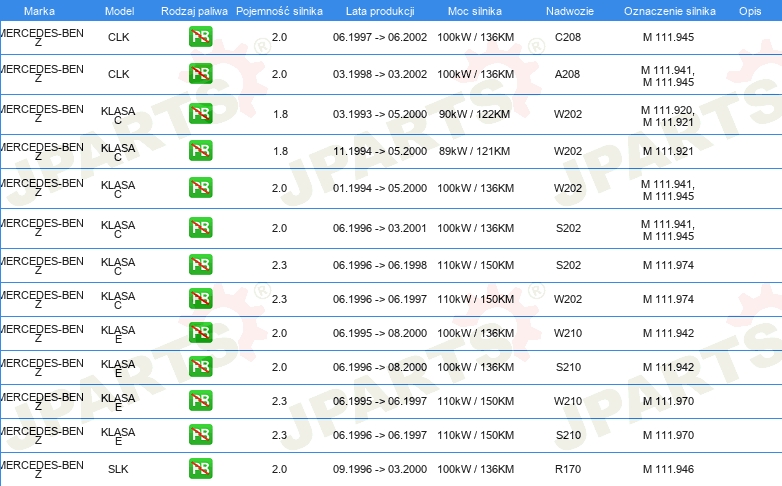
Task: Click the 01.1994 -> 05.2000 production years
Action: pyautogui.click(x=380, y=188)
